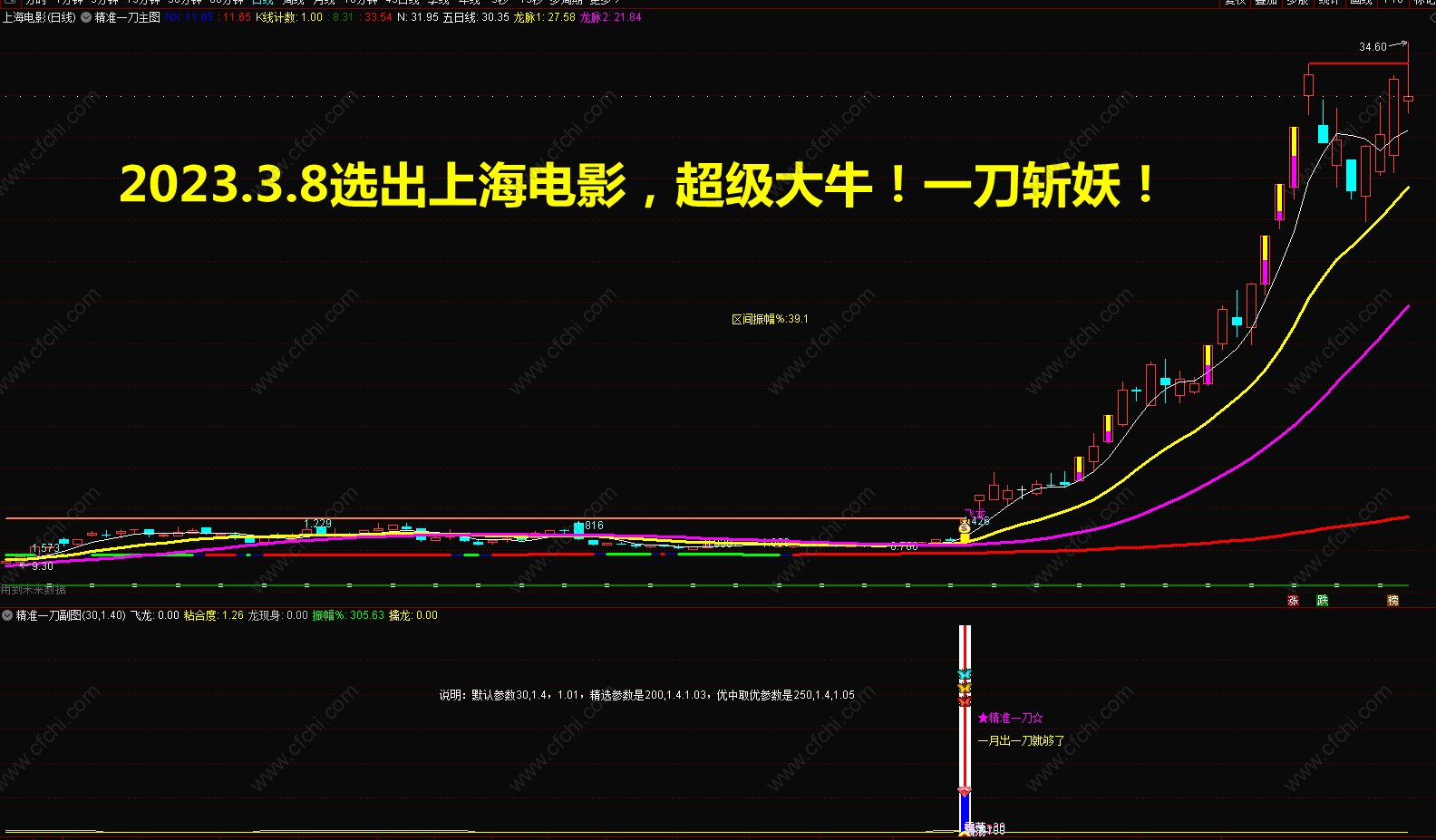Click the cyan butterfly marker in sub-chart
The image size is (1436, 840).
pos(965,675)
